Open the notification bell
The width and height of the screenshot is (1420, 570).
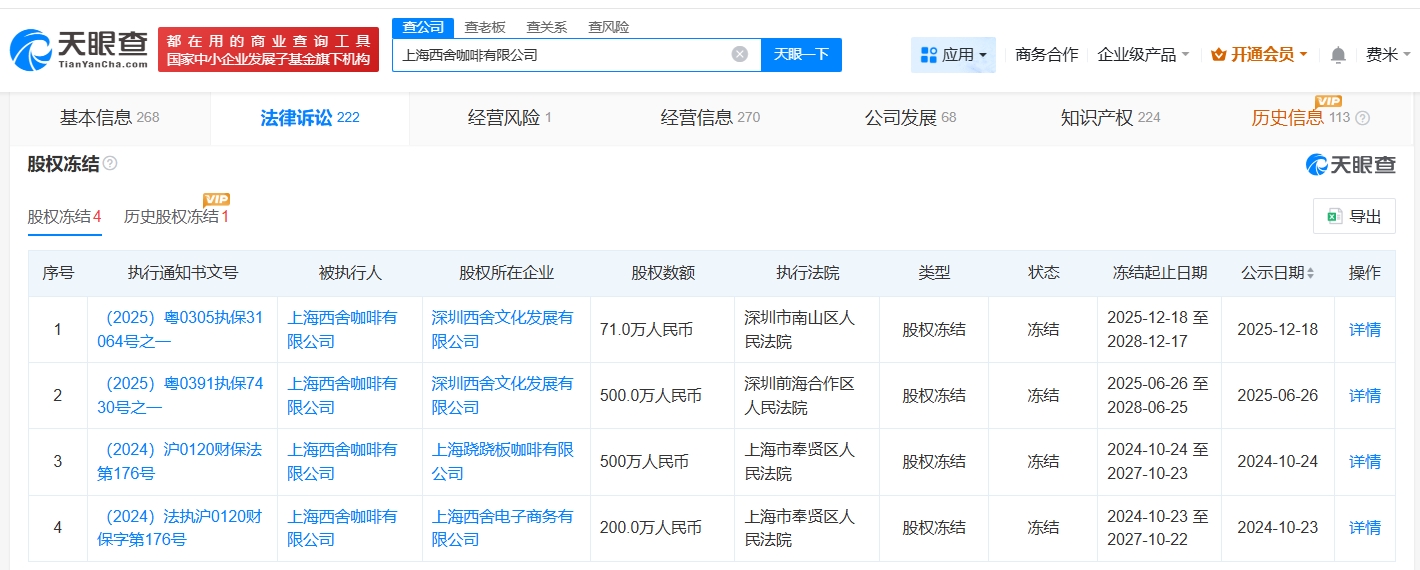click(1338, 55)
